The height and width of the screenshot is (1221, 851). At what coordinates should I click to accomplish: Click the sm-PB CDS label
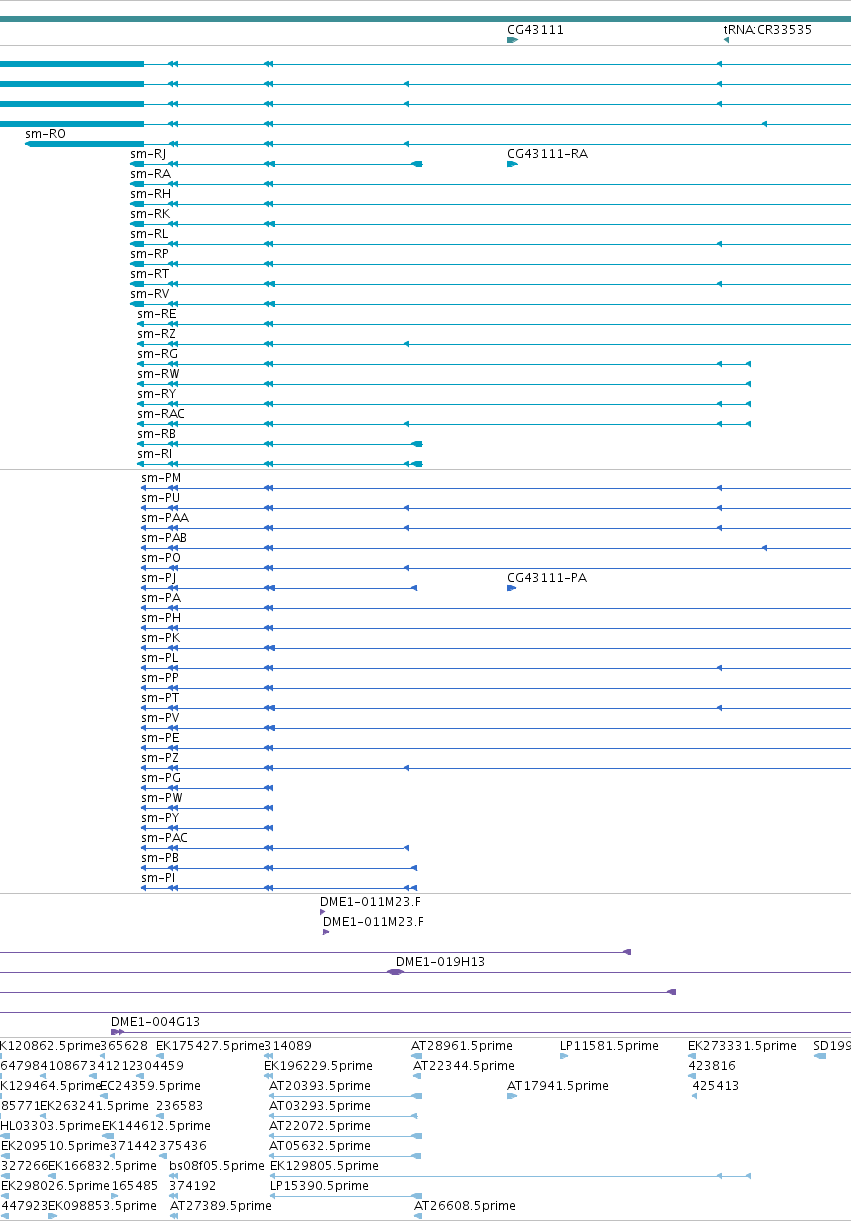pos(160,858)
